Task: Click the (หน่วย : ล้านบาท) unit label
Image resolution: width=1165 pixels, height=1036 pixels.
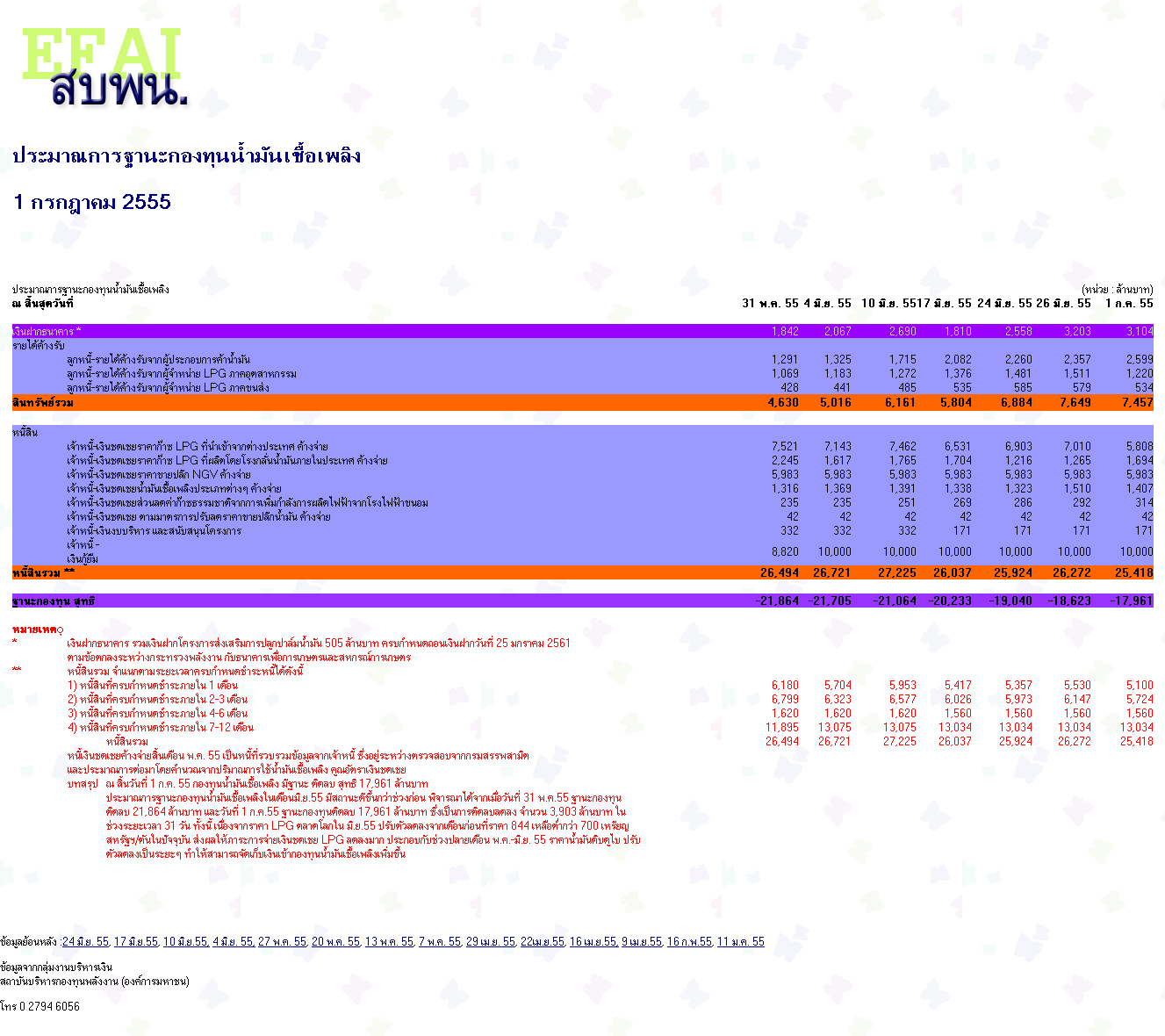Action: pos(1118,290)
